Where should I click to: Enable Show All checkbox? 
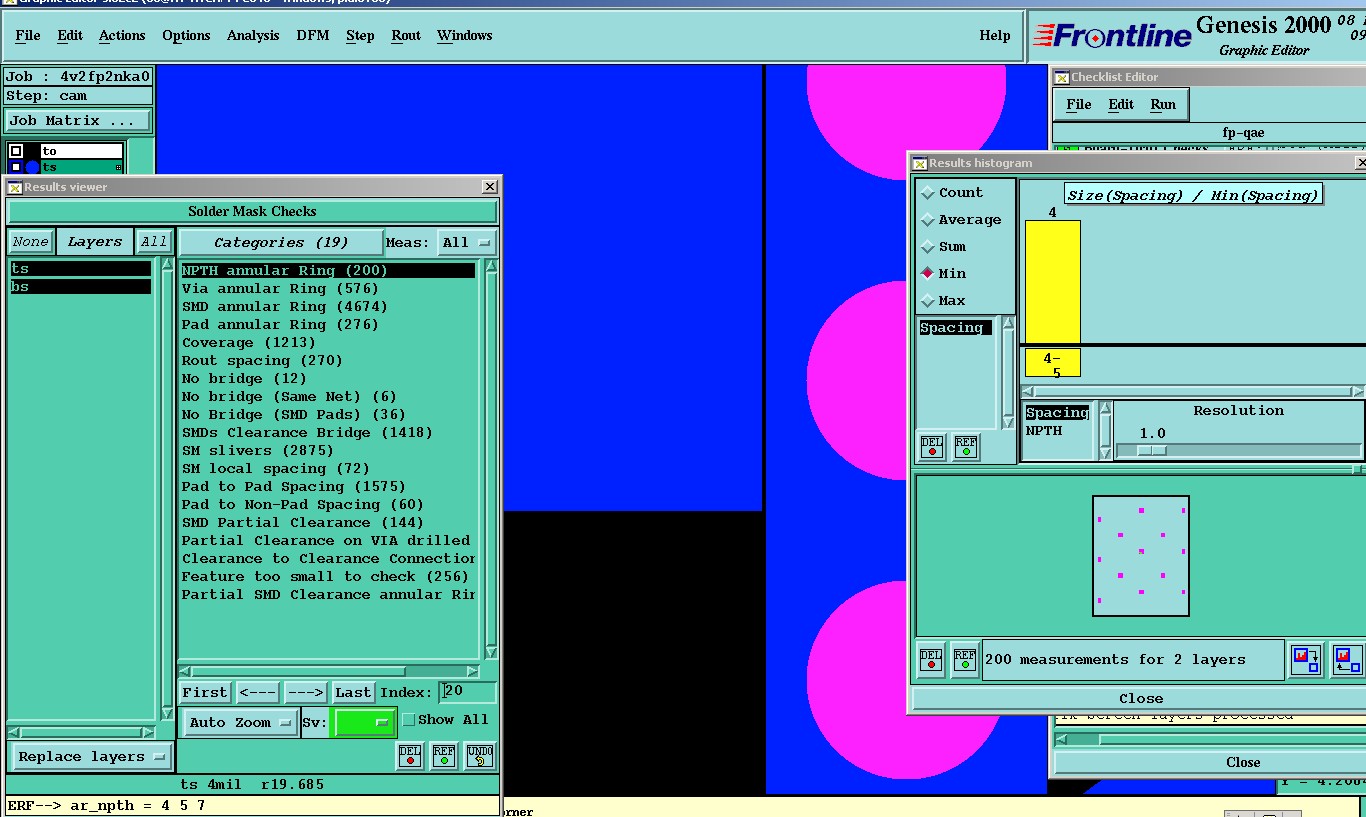point(408,720)
